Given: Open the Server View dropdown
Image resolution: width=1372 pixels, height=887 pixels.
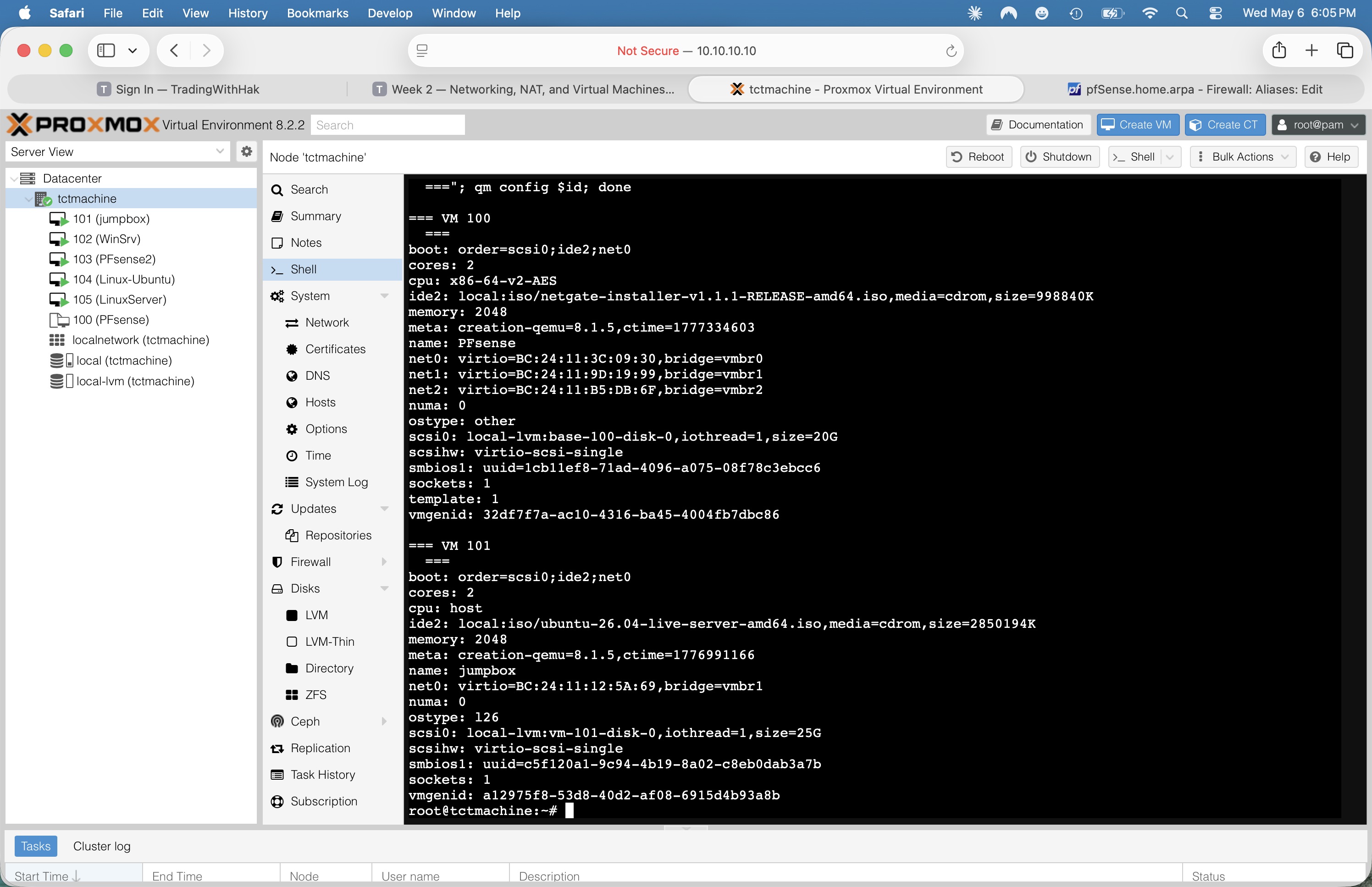Looking at the screenshot, I should tap(219, 151).
